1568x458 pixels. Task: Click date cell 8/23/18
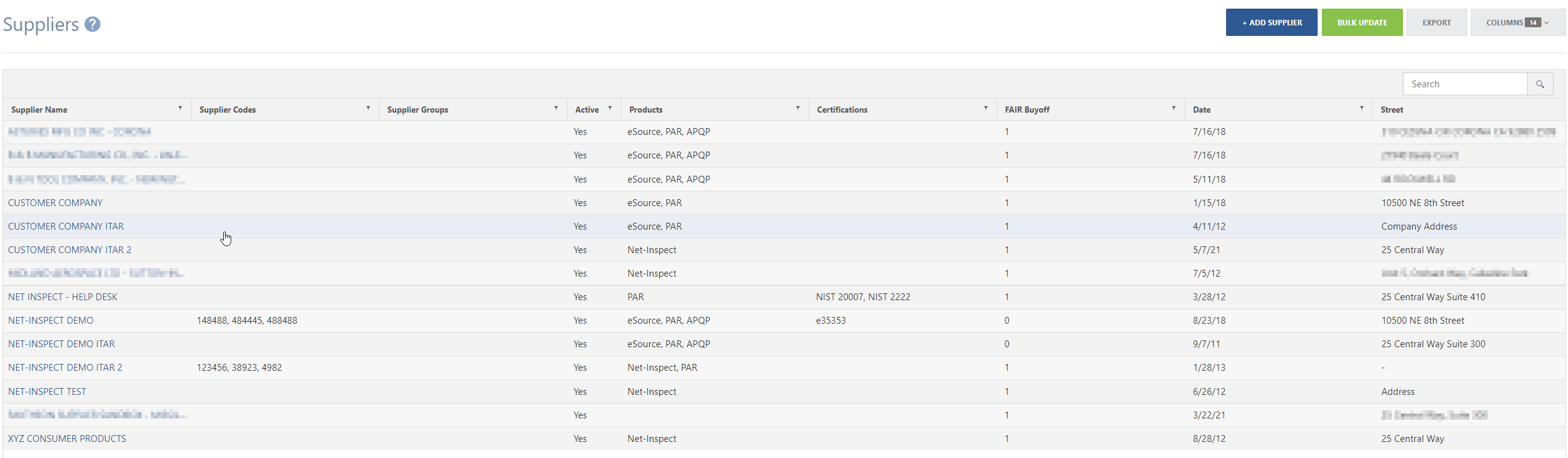pos(1209,321)
